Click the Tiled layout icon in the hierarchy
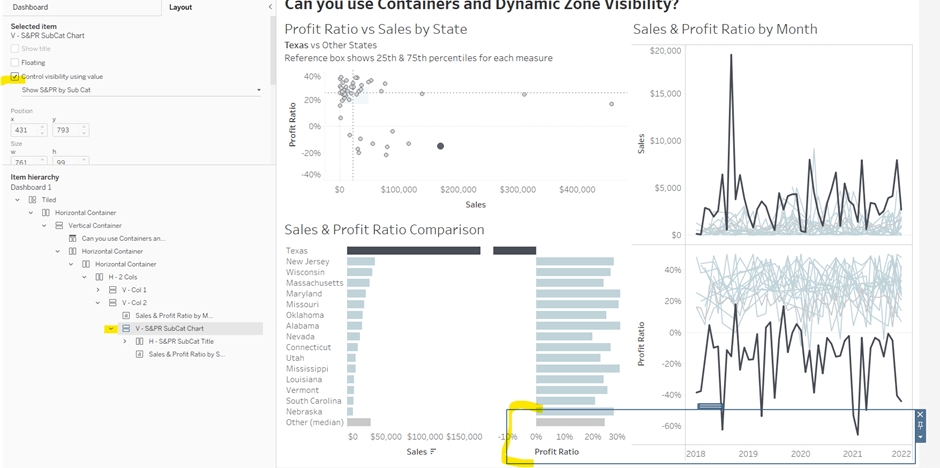 coord(33,199)
